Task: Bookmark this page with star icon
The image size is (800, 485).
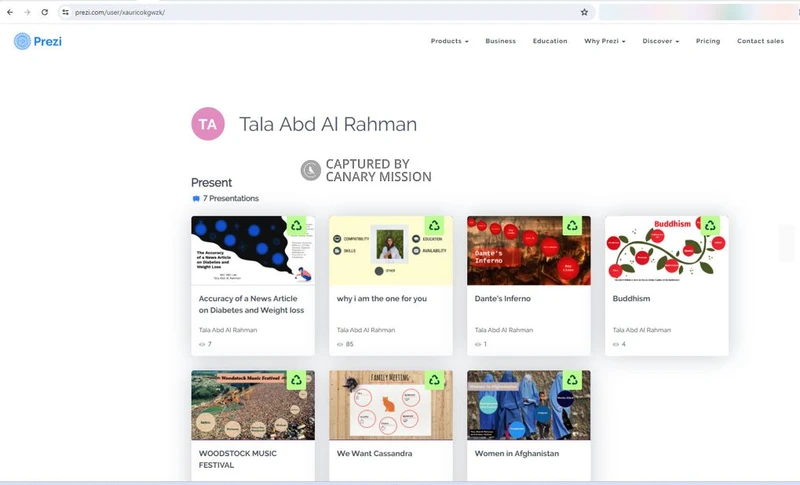Action: (x=584, y=12)
